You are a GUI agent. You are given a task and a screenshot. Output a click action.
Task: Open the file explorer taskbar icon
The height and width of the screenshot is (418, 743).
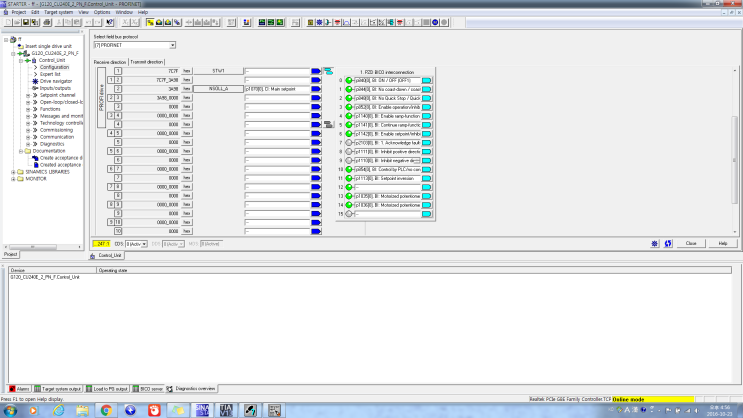(x=82, y=410)
